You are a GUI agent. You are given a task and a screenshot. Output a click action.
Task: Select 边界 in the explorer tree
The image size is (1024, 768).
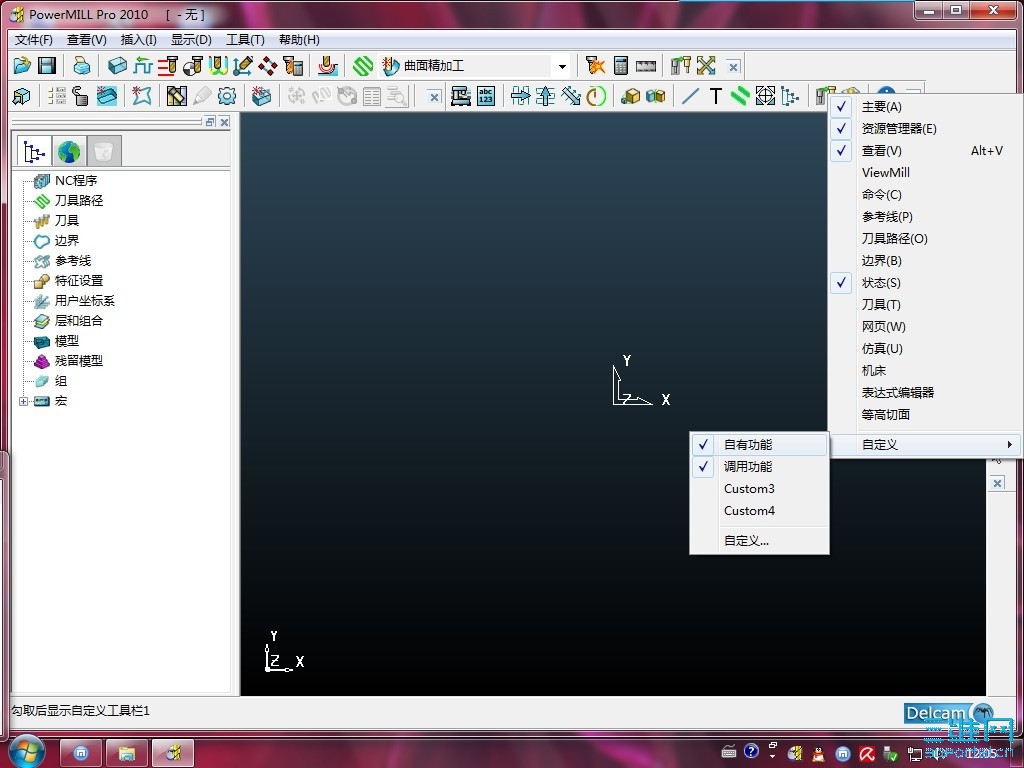(x=67, y=240)
